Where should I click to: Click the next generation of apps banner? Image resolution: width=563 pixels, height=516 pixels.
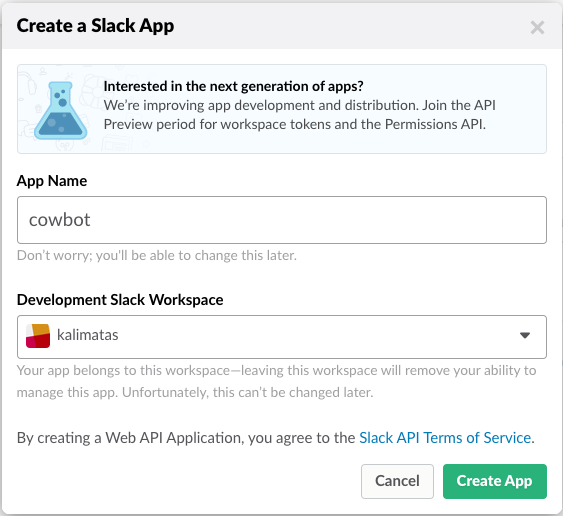pyautogui.click(x=282, y=109)
